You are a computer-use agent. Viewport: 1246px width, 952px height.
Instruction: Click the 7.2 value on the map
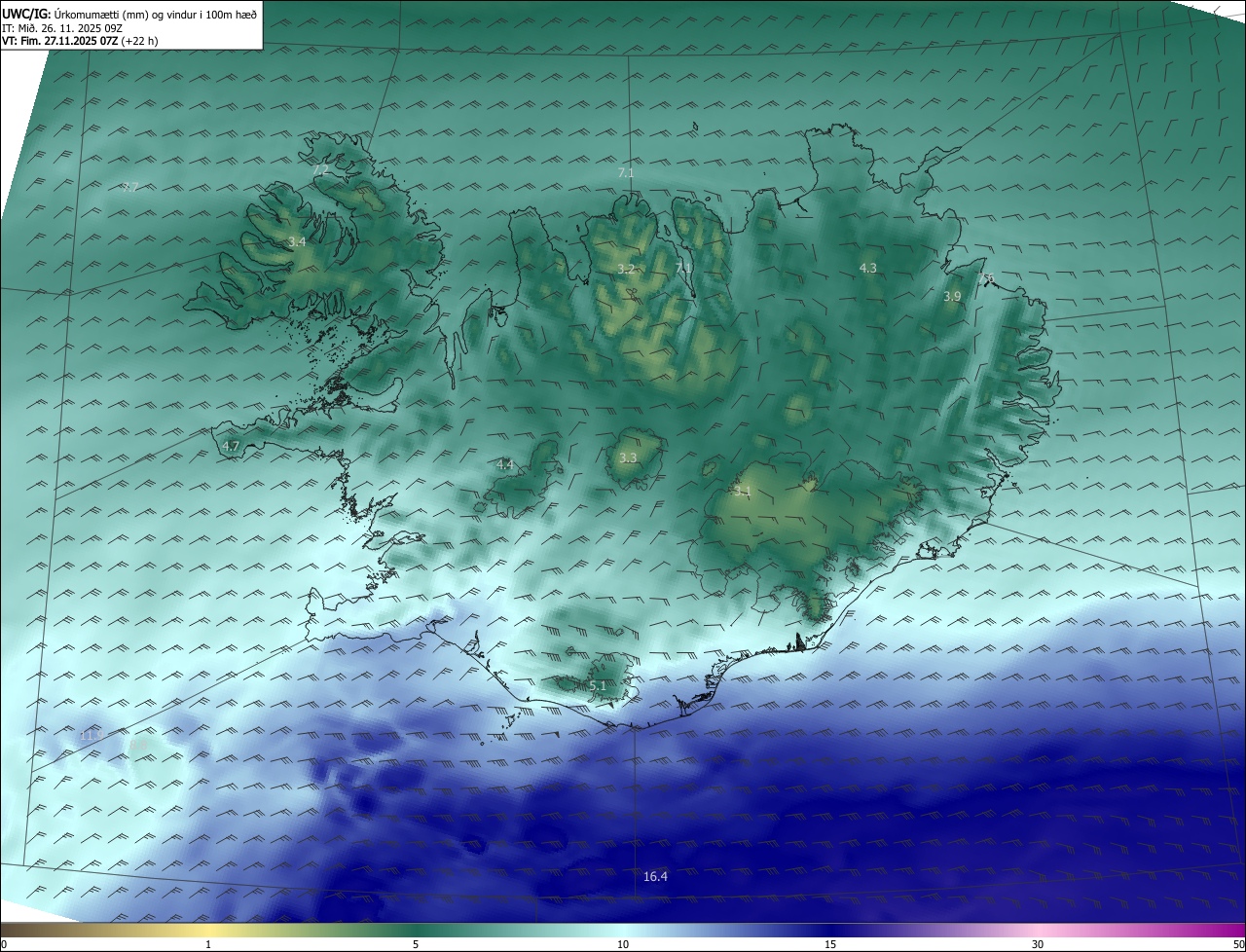pyautogui.click(x=321, y=170)
